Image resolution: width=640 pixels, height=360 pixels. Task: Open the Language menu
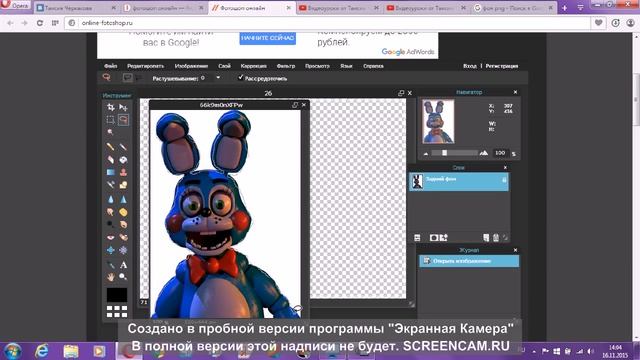point(346,66)
